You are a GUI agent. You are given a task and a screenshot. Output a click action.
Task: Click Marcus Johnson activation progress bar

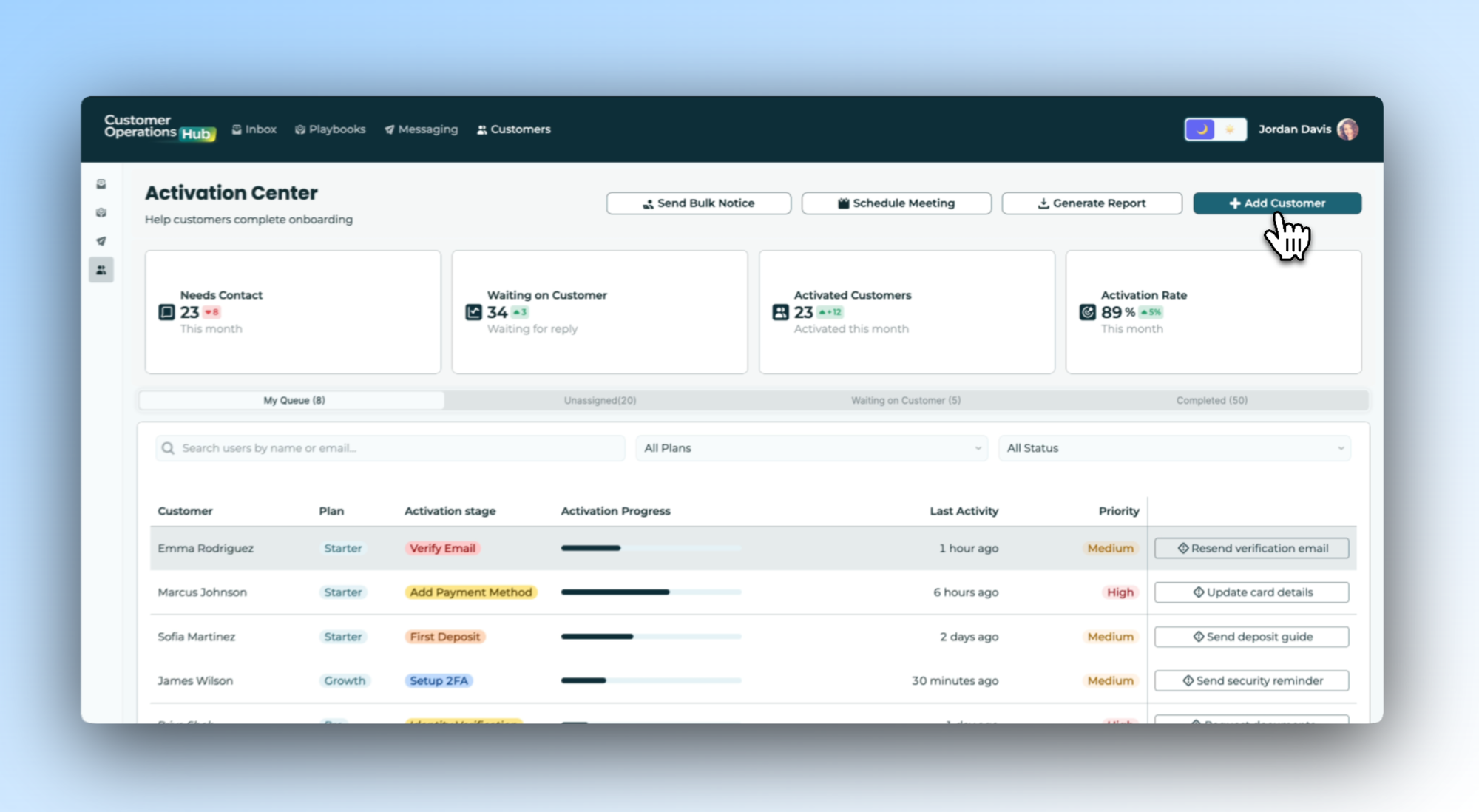651,592
